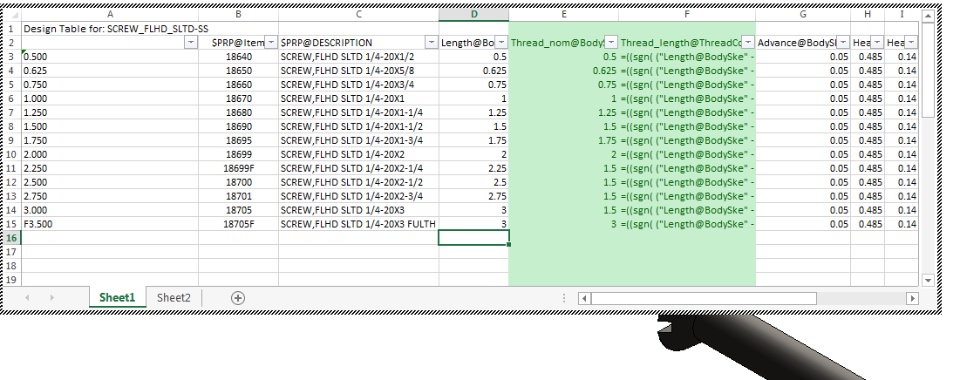This screenshot has height=380, width=960.
Task: Select Advance value 0.05 in row 10
Action: (803, 154)
